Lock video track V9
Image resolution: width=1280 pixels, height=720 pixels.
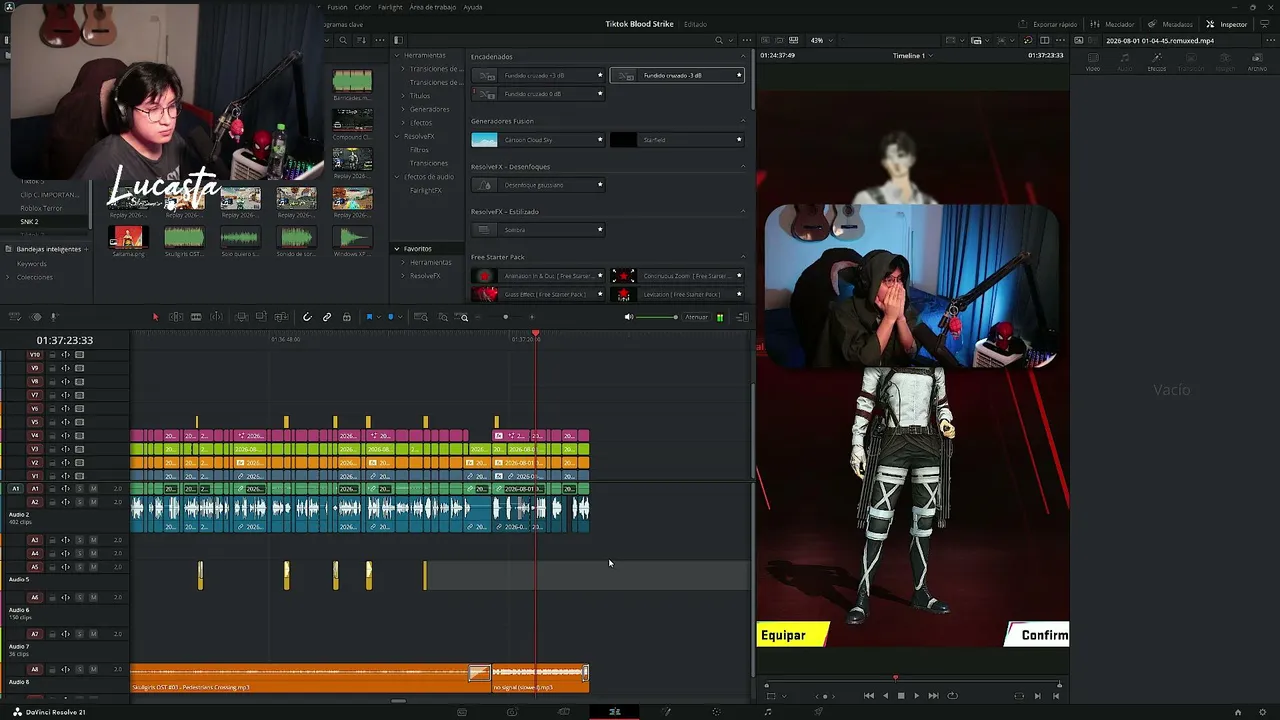[53, 368]
